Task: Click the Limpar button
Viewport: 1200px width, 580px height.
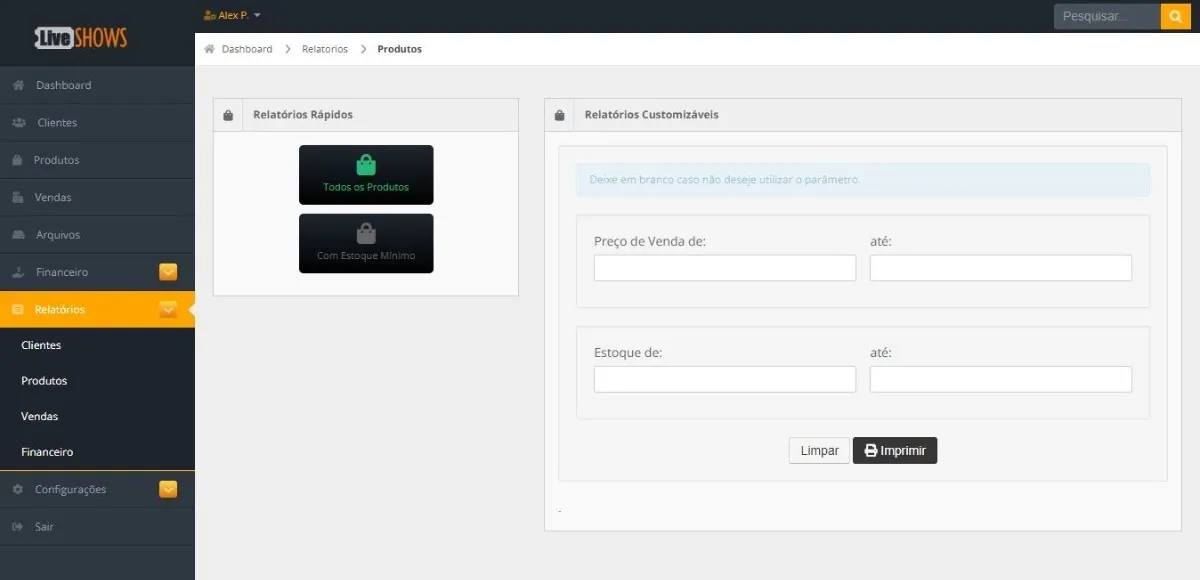Action: pyautogui.click(x=820, y=451)
